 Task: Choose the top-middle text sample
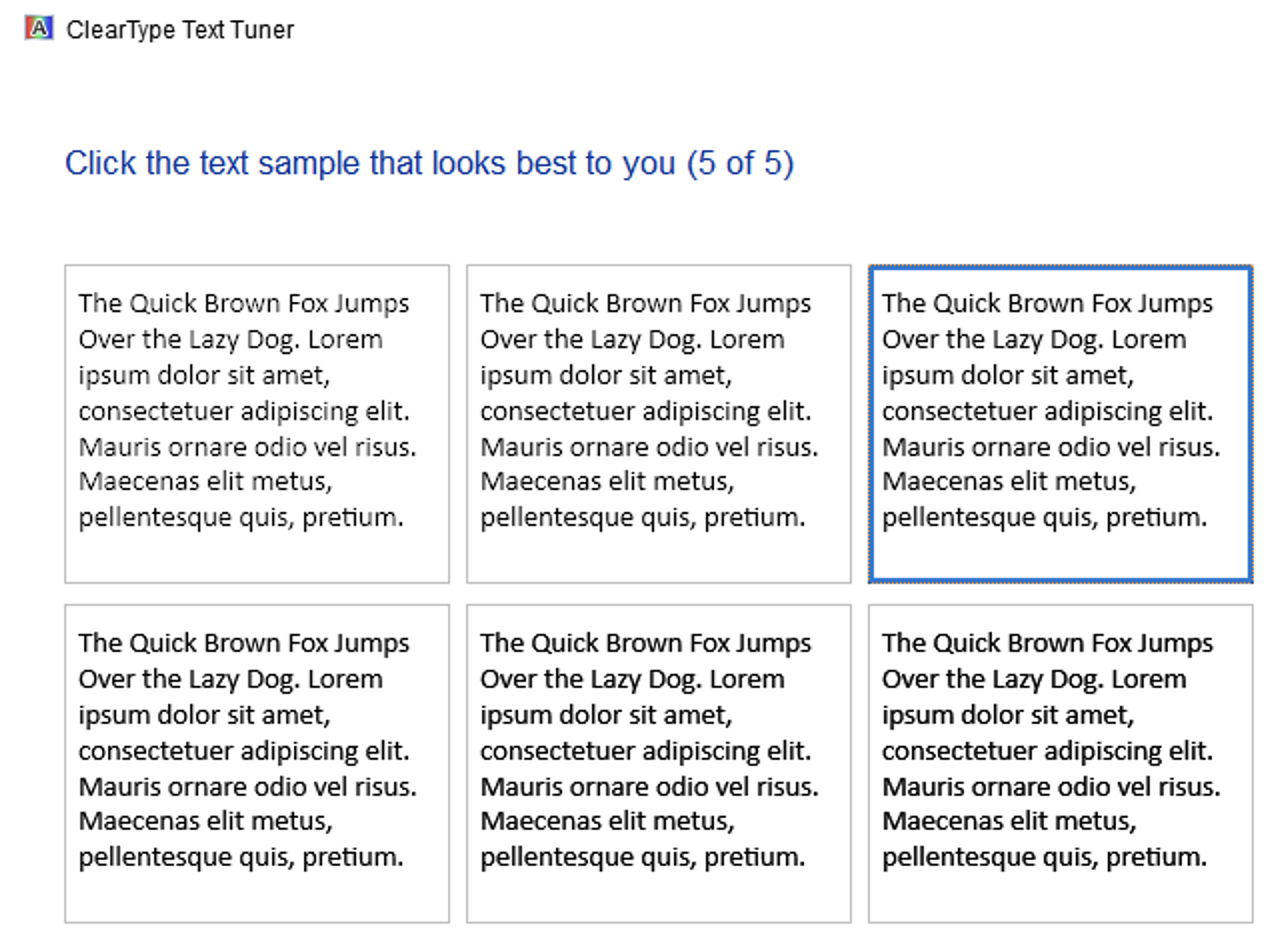click(658, 423)
